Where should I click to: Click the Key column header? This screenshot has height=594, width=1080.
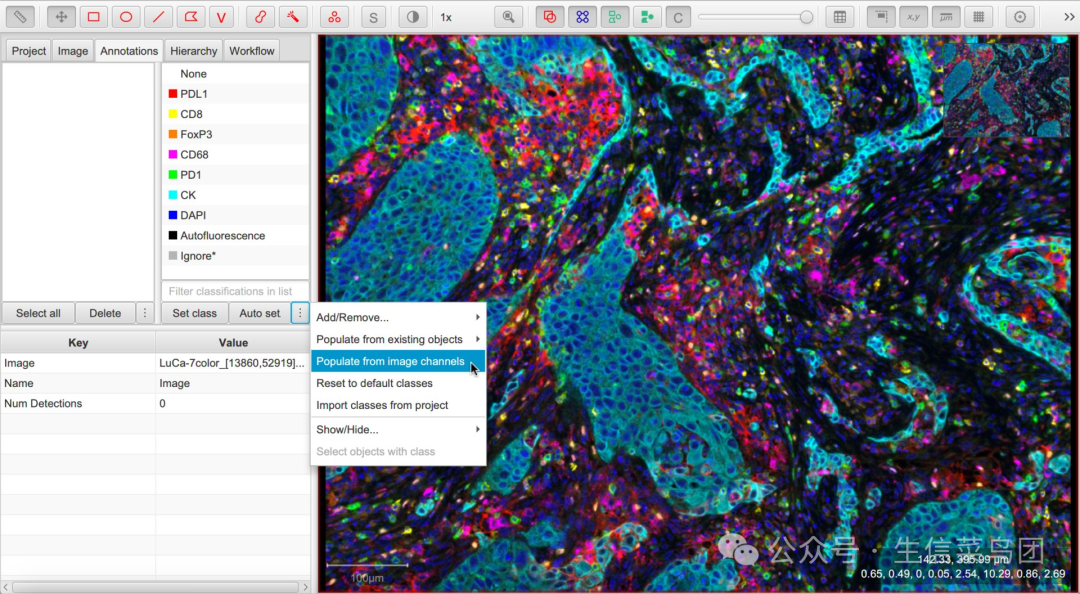point(79,342)
